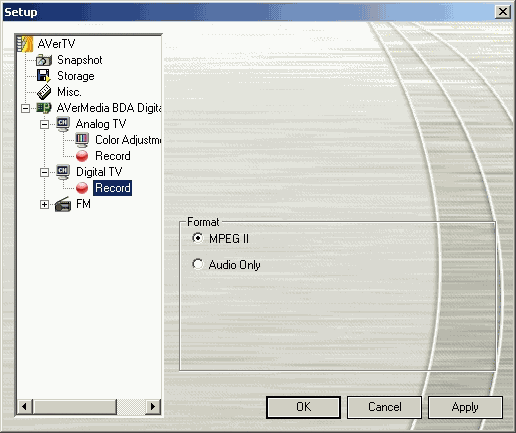This screenshot has width=516, height=433.
Task: Click the AVerMedia BDA card icon
Action: (44, 108)
